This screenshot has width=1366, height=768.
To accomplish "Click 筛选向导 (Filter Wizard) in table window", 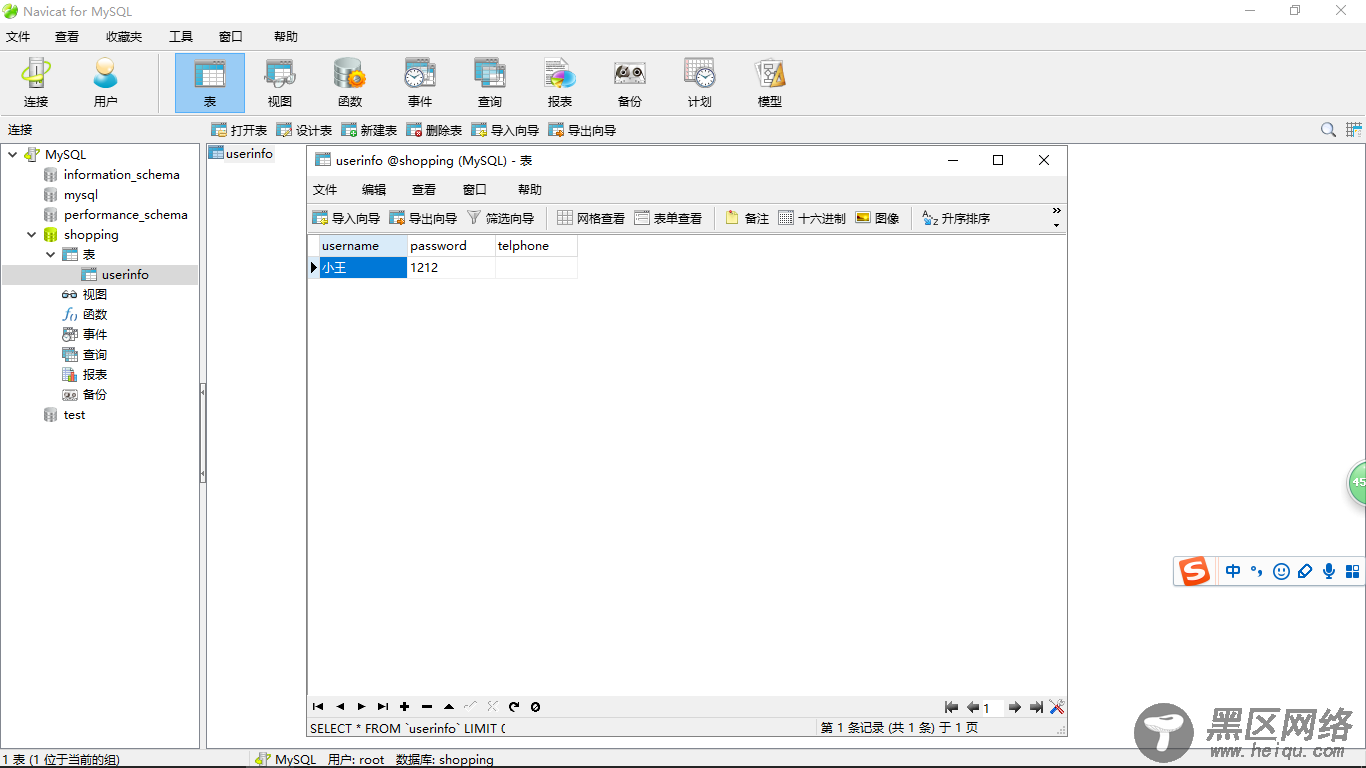I will tap(500, 218).
